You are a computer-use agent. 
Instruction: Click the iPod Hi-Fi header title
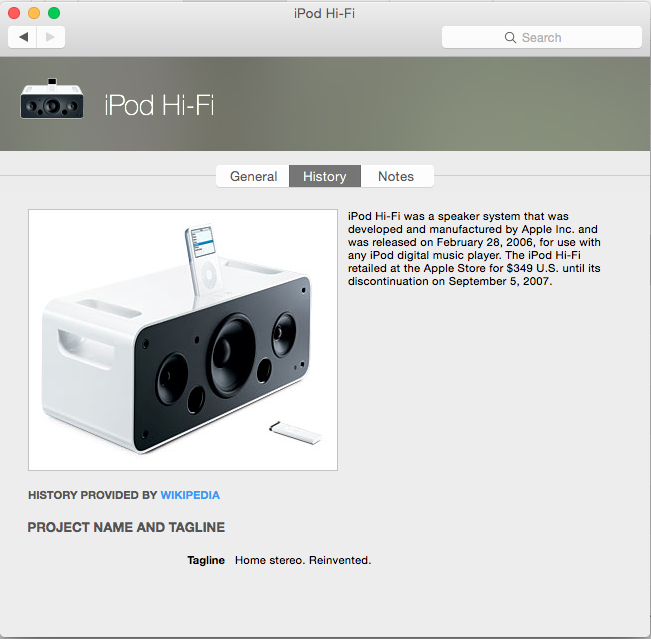[159, 105]
